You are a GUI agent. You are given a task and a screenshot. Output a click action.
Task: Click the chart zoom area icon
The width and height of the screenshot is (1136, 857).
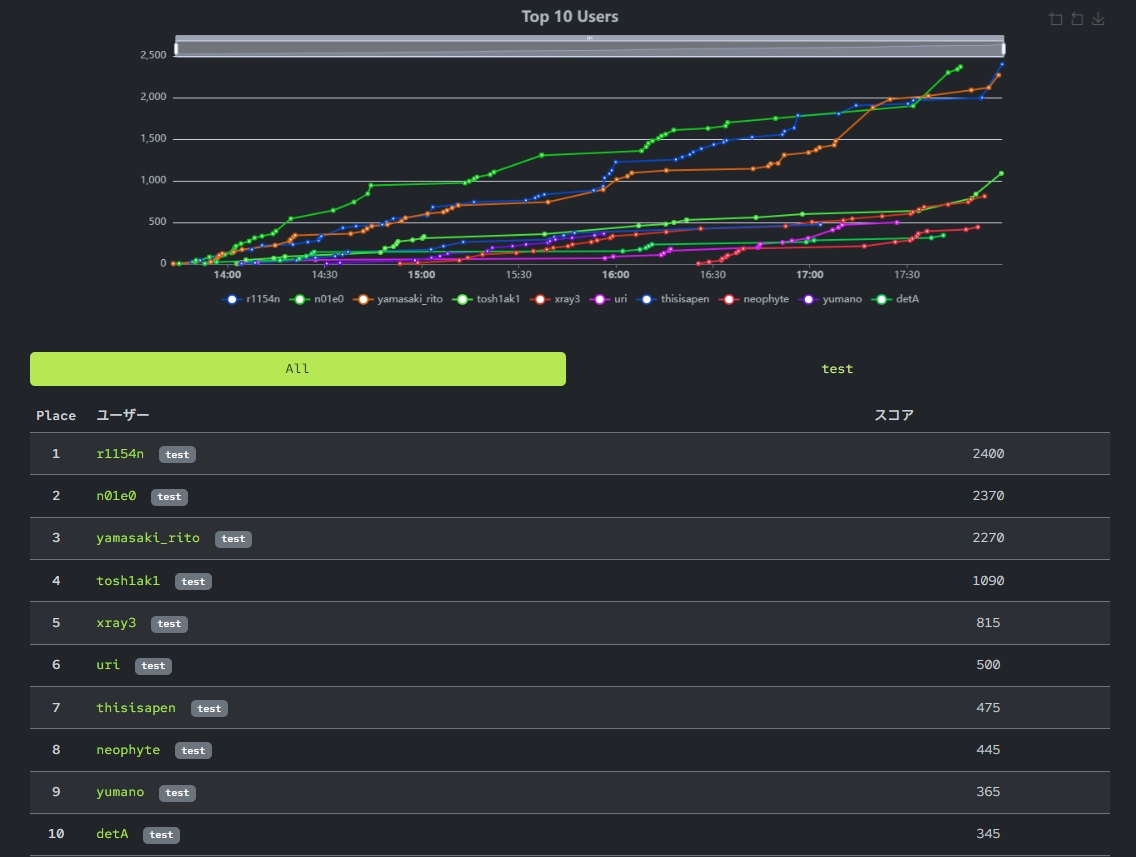[x=1056, y=20]
